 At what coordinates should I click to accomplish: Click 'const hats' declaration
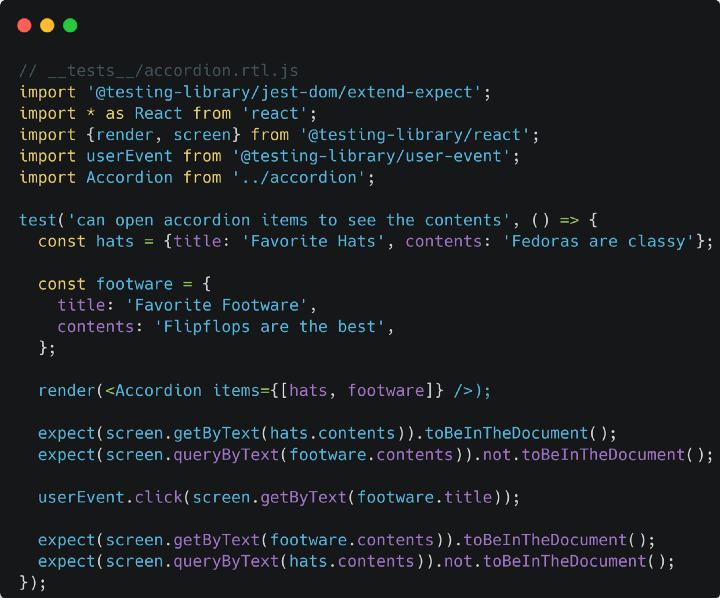86,242
